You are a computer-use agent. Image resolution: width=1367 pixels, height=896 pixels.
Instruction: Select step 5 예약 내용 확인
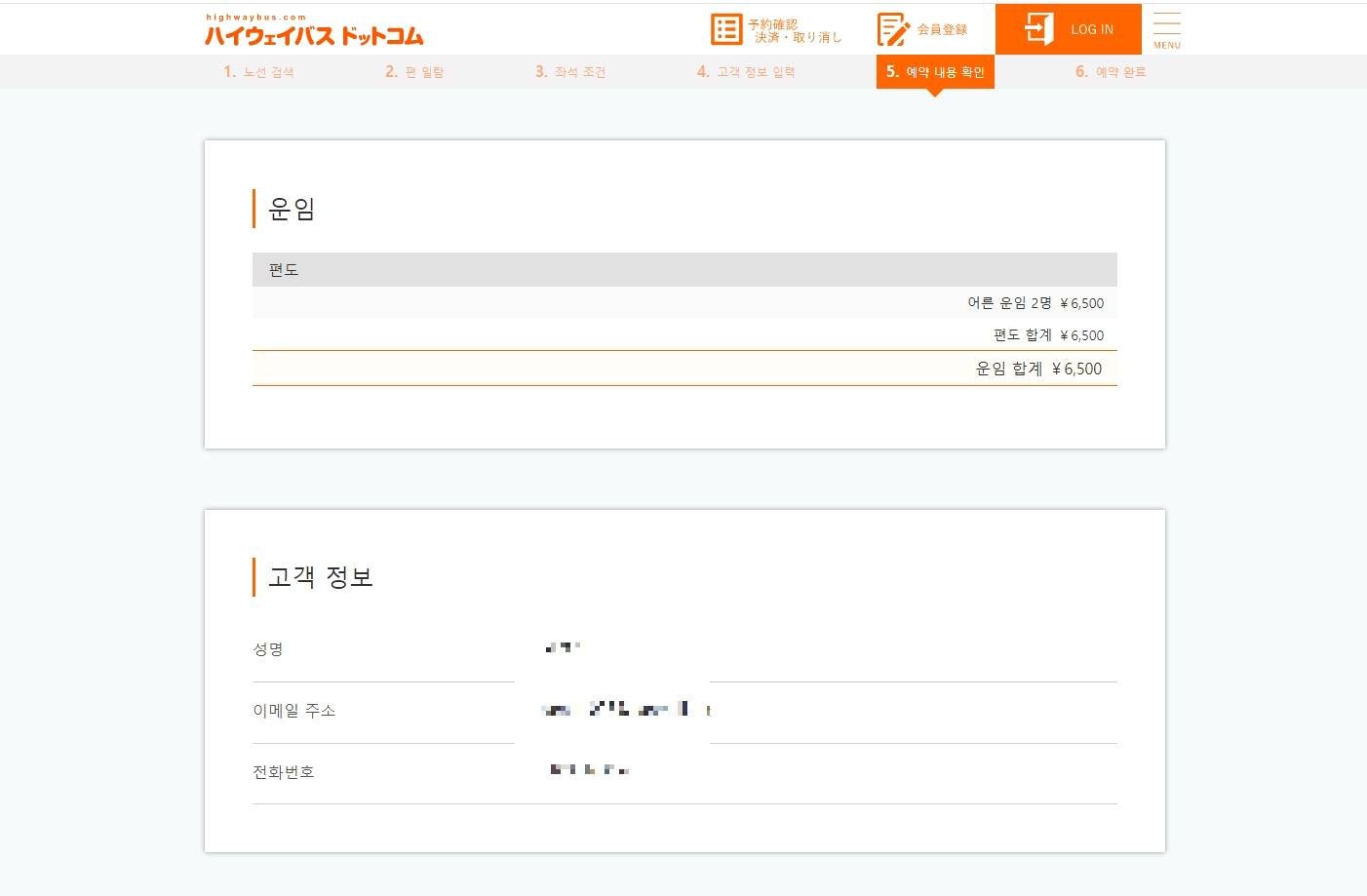[x=935, y=72]
